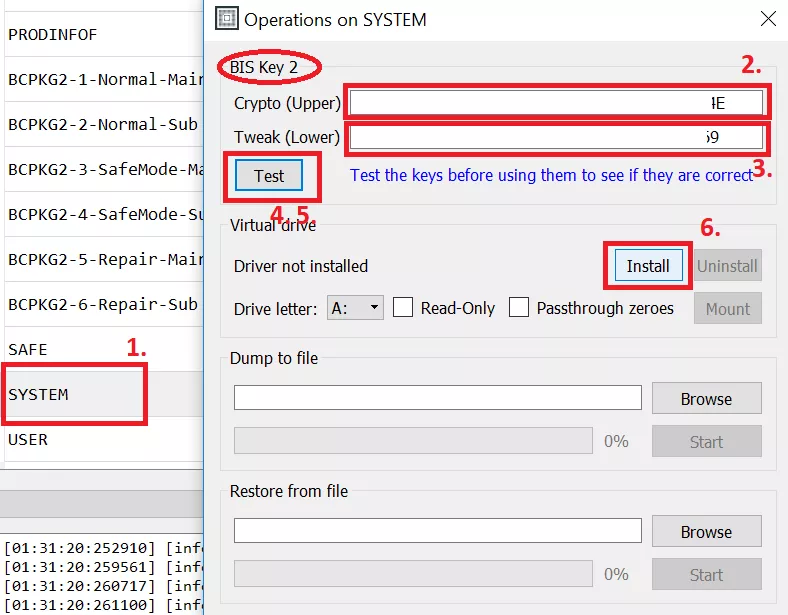Browse for a restore source file
This screenshot has width=788, height=615.
pos(706,532)
